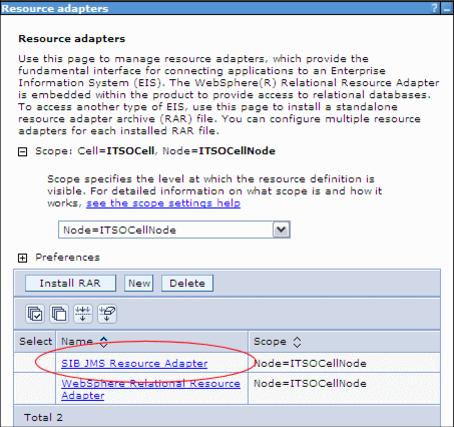
Task: Collapse the Scope section
Action: pyautogui.click(x=22, y=152)
